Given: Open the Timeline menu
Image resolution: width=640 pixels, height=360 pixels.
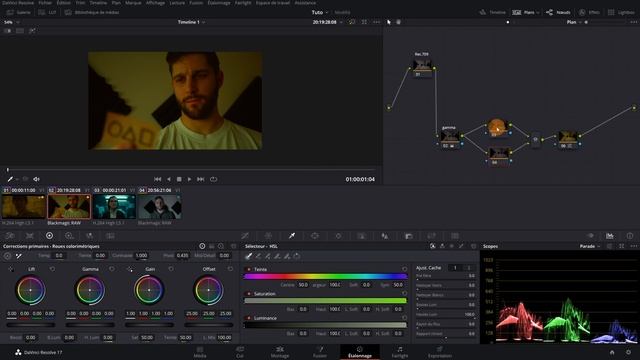Looking at the screenshot, I should (98, 3).
